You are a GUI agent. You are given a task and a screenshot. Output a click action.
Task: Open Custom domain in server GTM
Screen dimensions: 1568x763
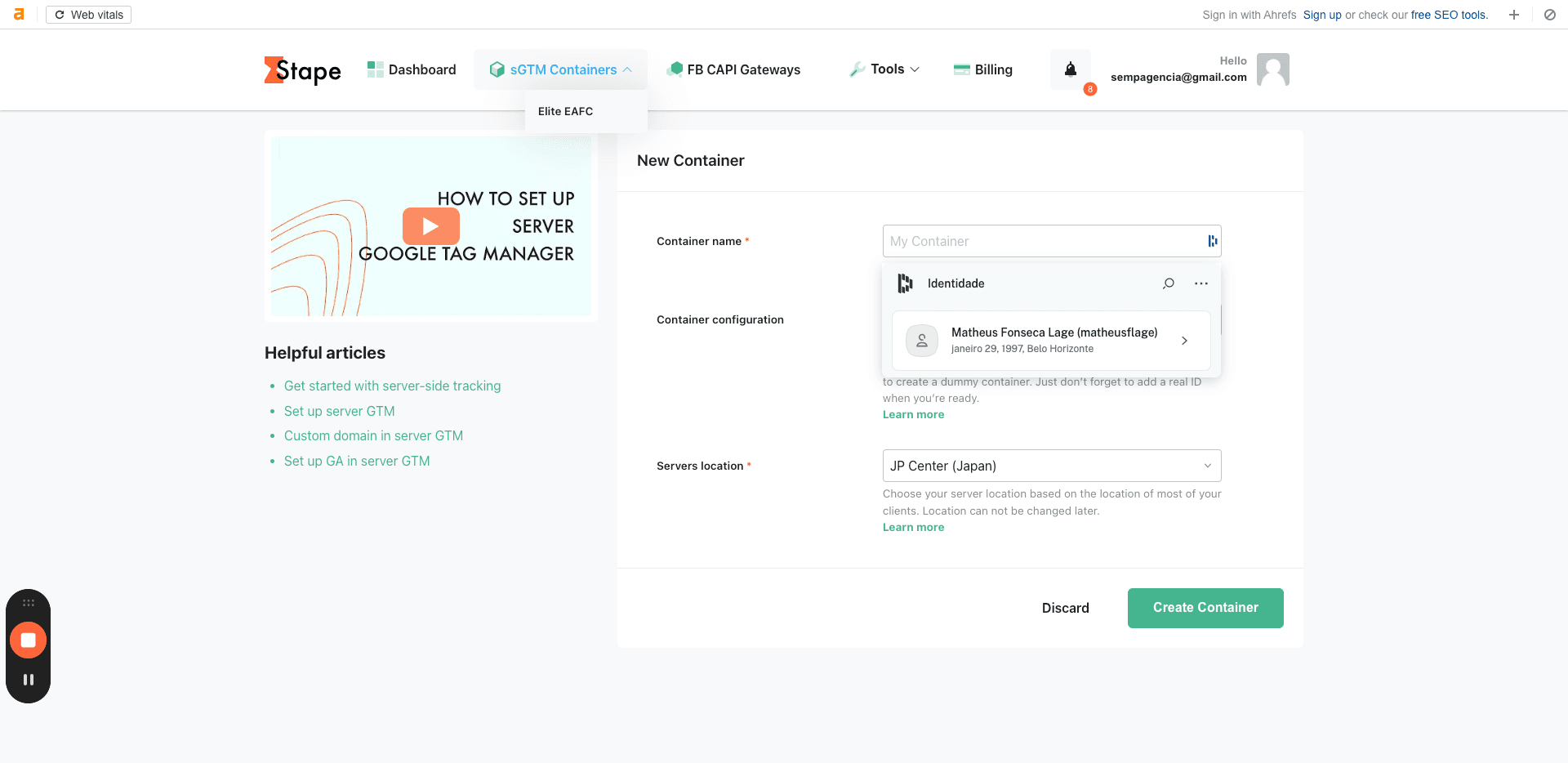[x=373, y=435]
